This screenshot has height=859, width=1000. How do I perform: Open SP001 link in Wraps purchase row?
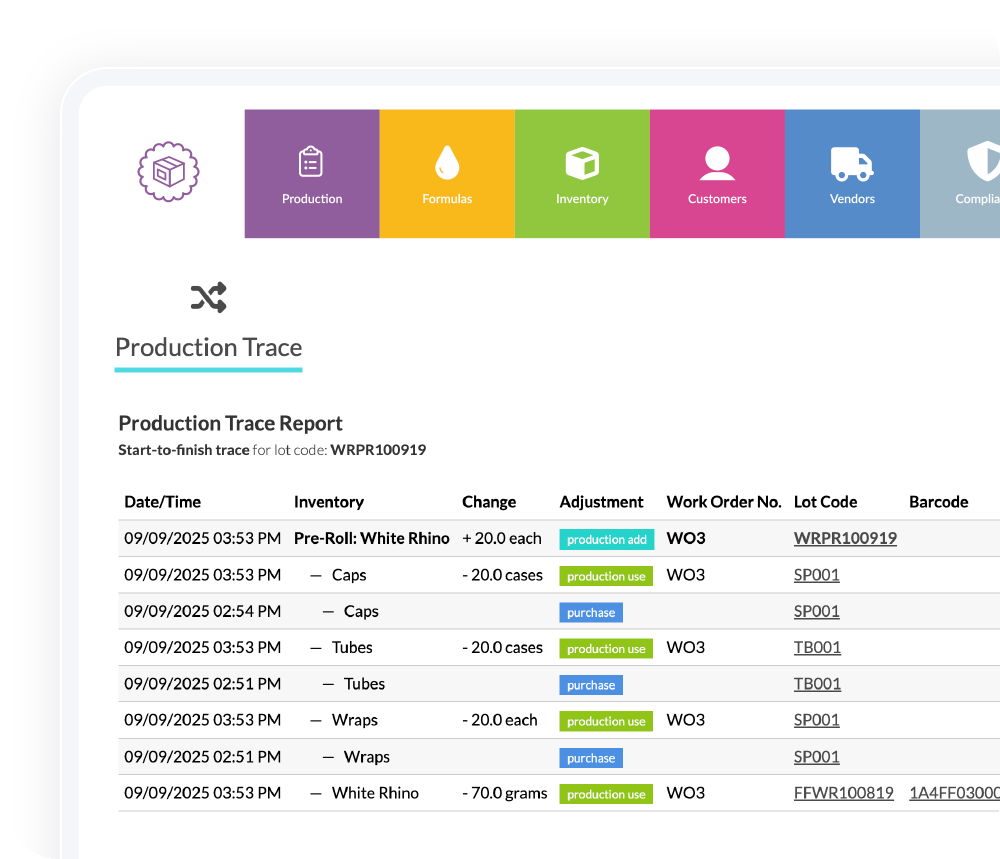(x=816, y=757)
